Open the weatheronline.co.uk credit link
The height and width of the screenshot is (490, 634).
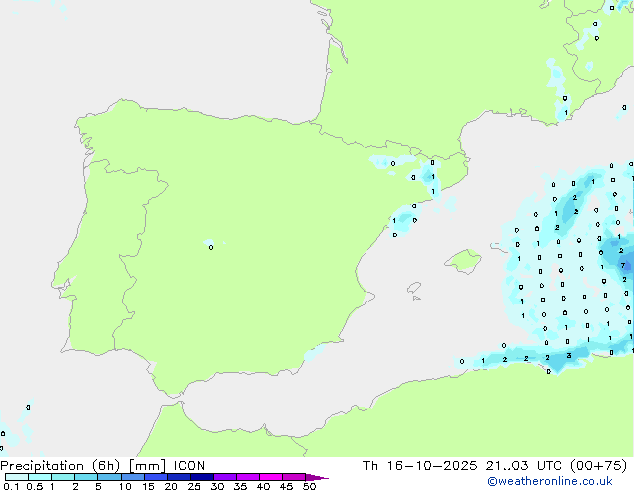550,481
